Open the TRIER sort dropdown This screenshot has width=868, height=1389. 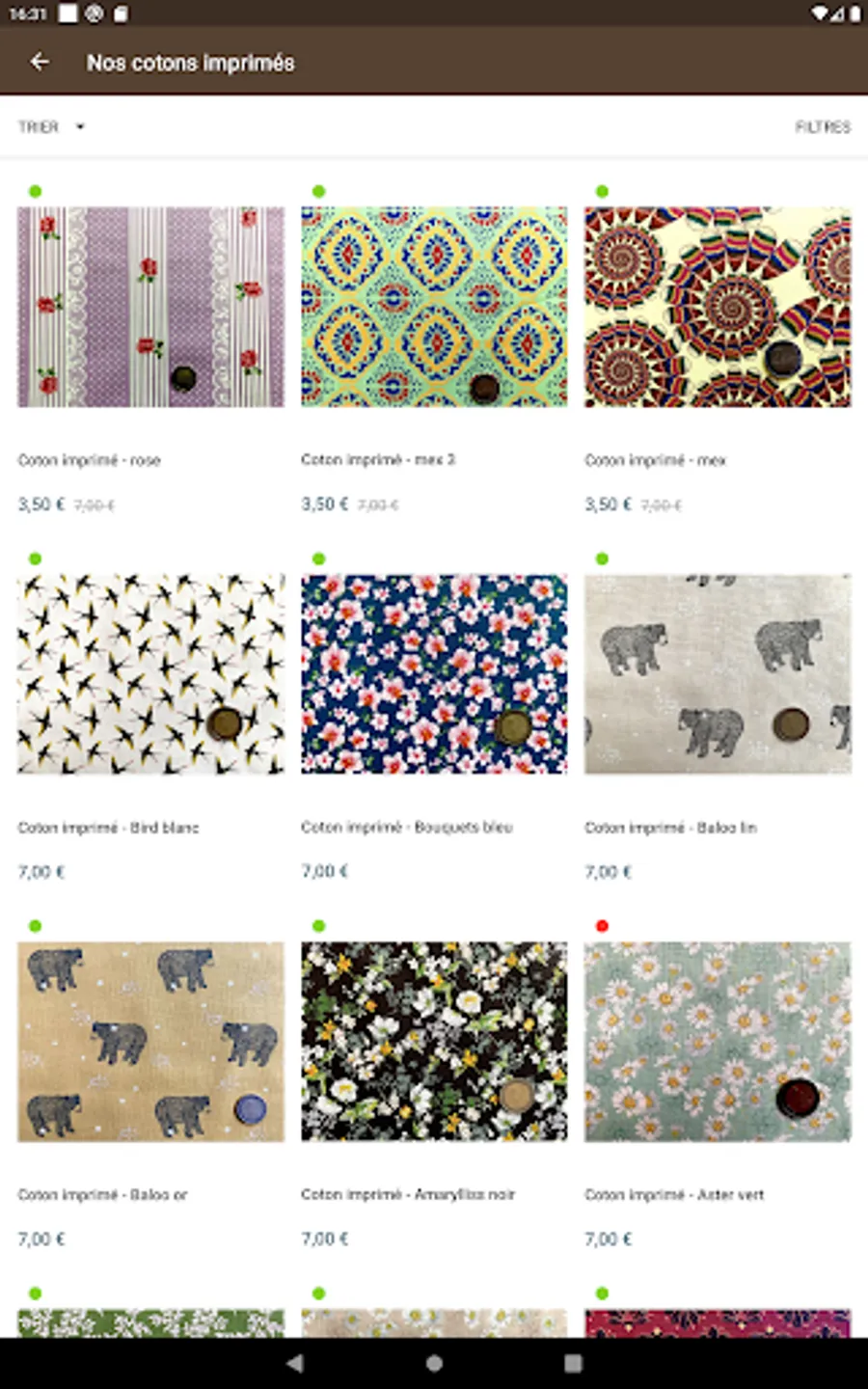click(x=51, y=126)
